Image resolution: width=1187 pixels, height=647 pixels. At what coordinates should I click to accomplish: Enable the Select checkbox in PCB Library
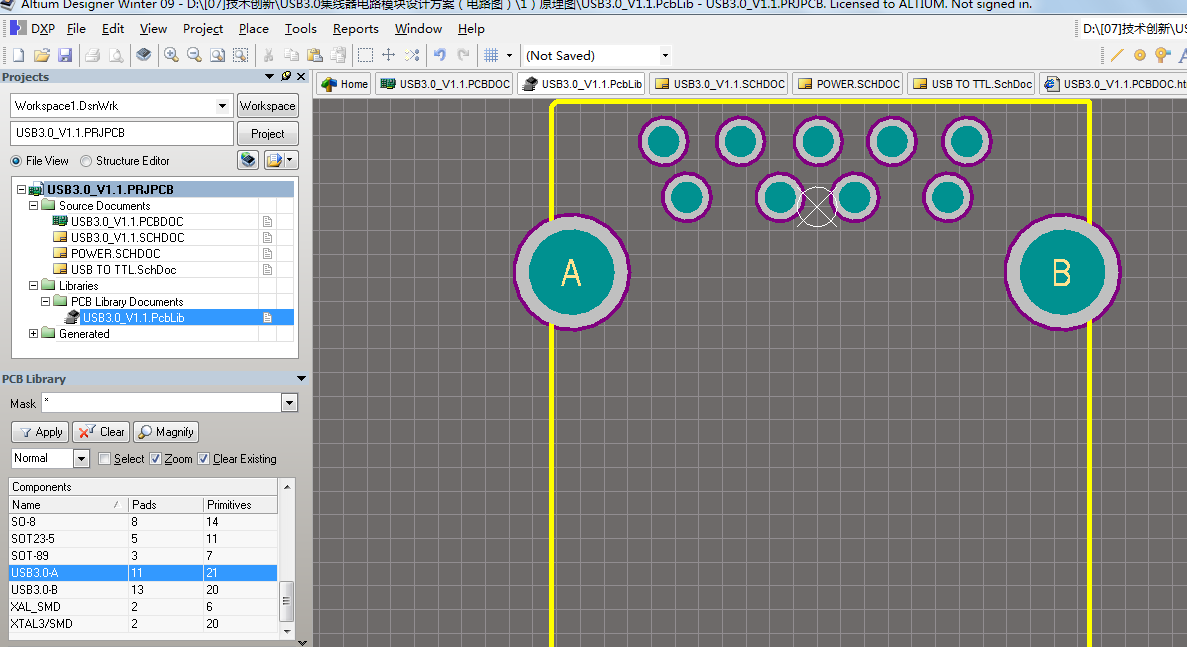pos(104,459)
